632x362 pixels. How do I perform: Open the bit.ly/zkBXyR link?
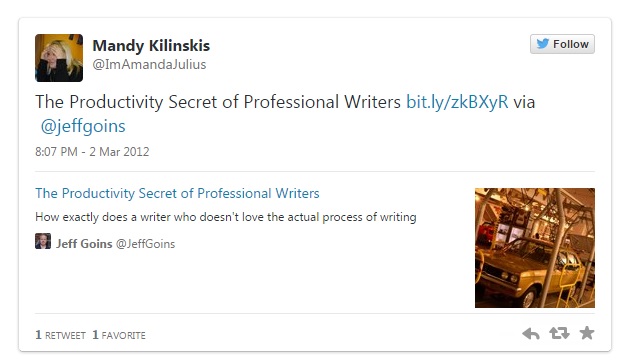457,102
